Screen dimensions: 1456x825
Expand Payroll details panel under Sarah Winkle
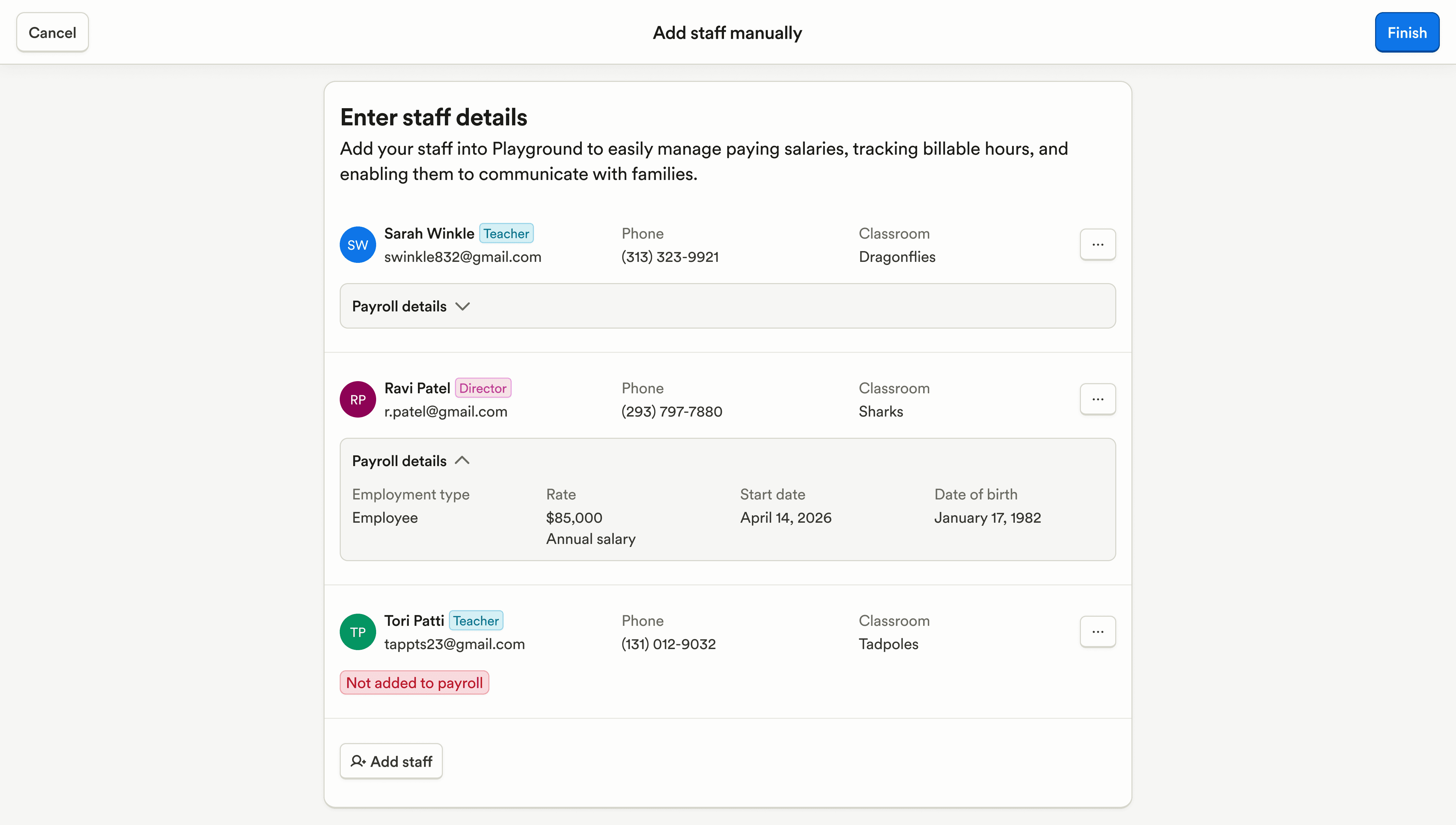point(727,306)
